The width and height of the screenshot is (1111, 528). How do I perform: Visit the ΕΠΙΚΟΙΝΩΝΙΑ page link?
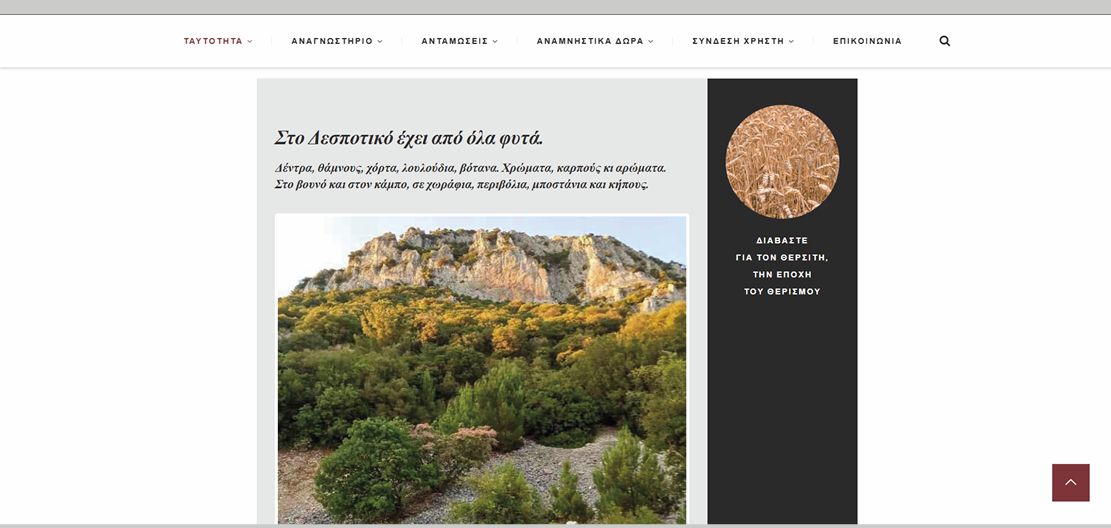(x=867, y=41)
